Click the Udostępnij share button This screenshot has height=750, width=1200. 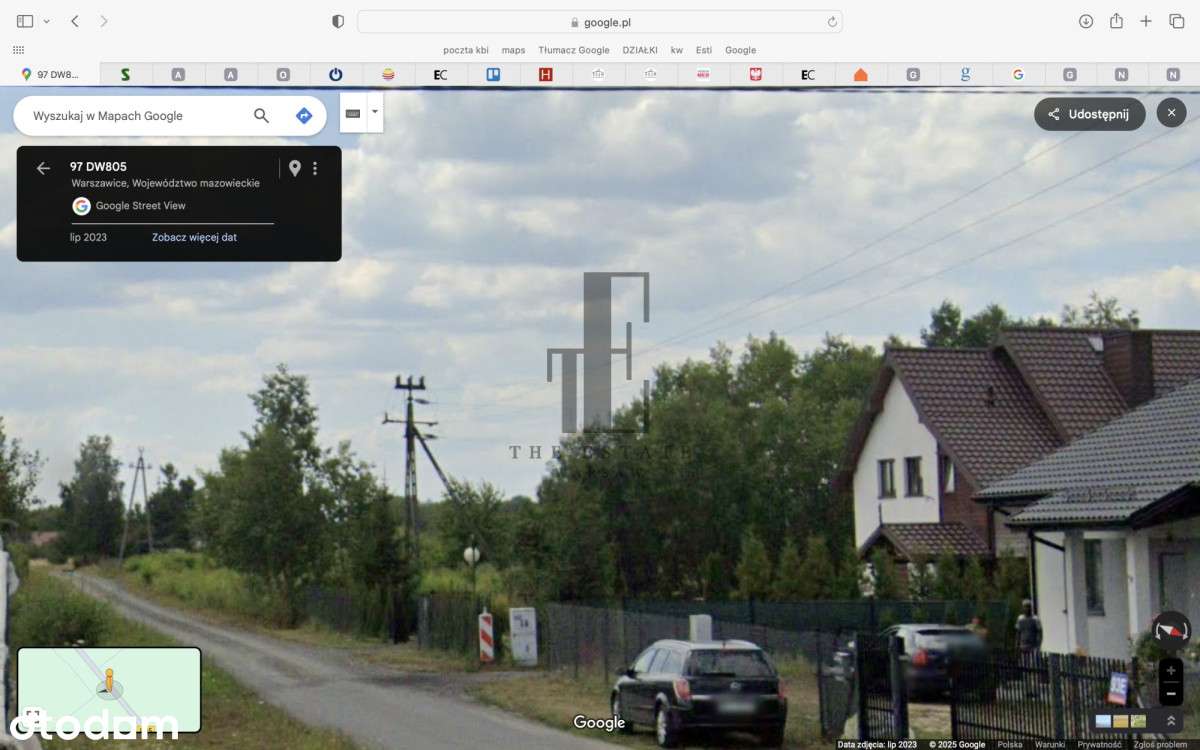click(1090, 114)
